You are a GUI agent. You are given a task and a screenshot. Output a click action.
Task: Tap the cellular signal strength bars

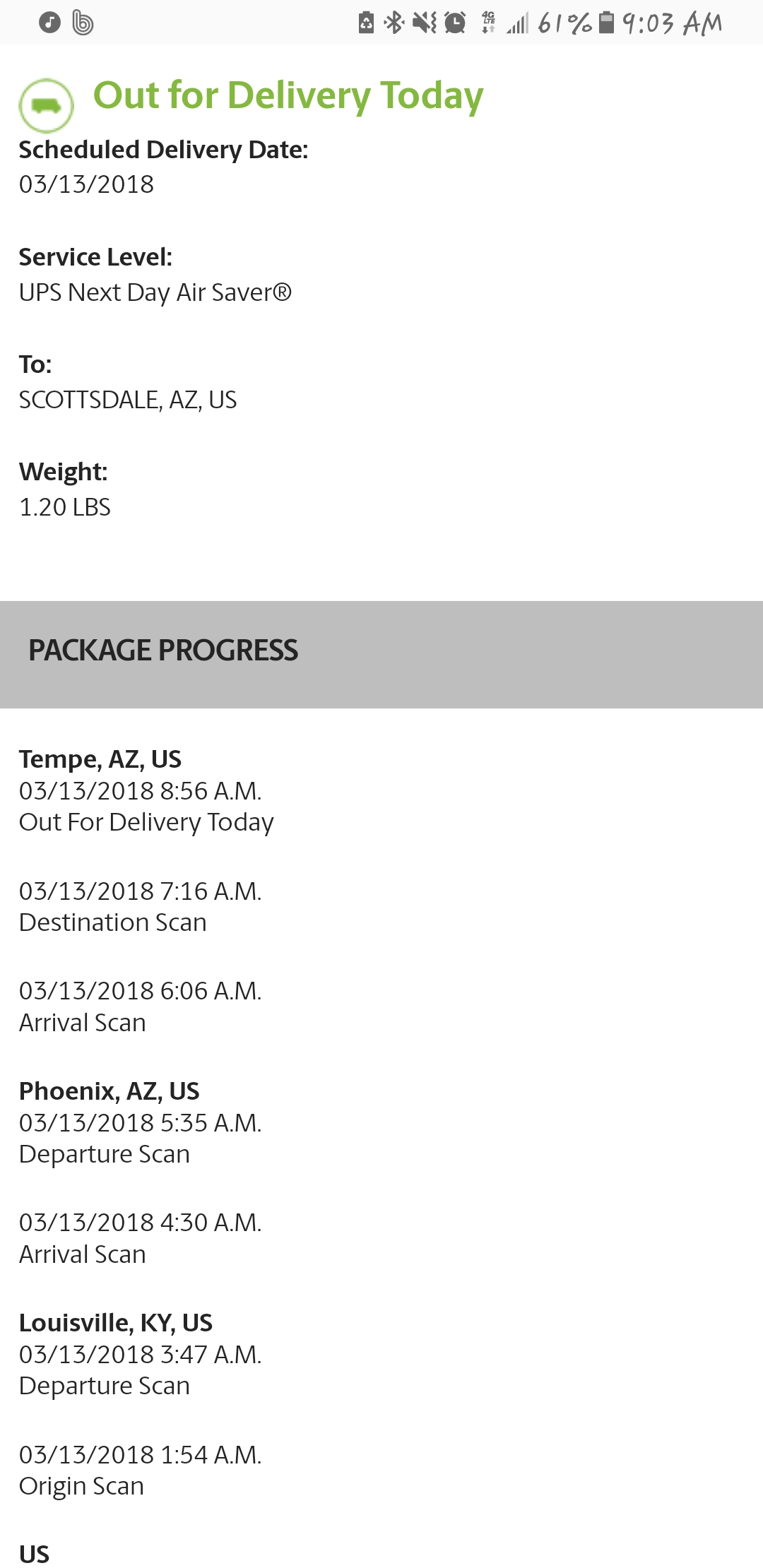(x=518, y=24)
